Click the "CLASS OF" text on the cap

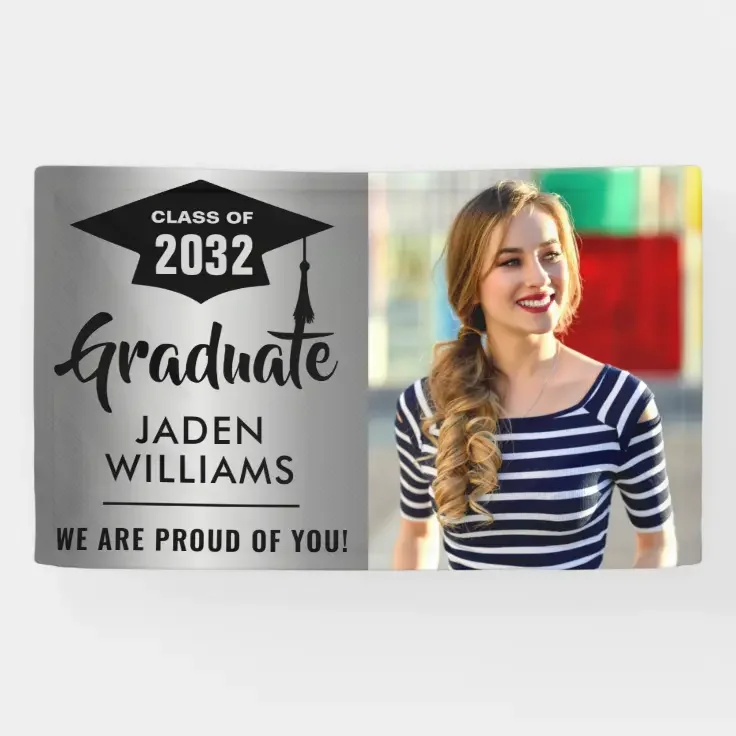pyautogui.click(x=202, y=217)
